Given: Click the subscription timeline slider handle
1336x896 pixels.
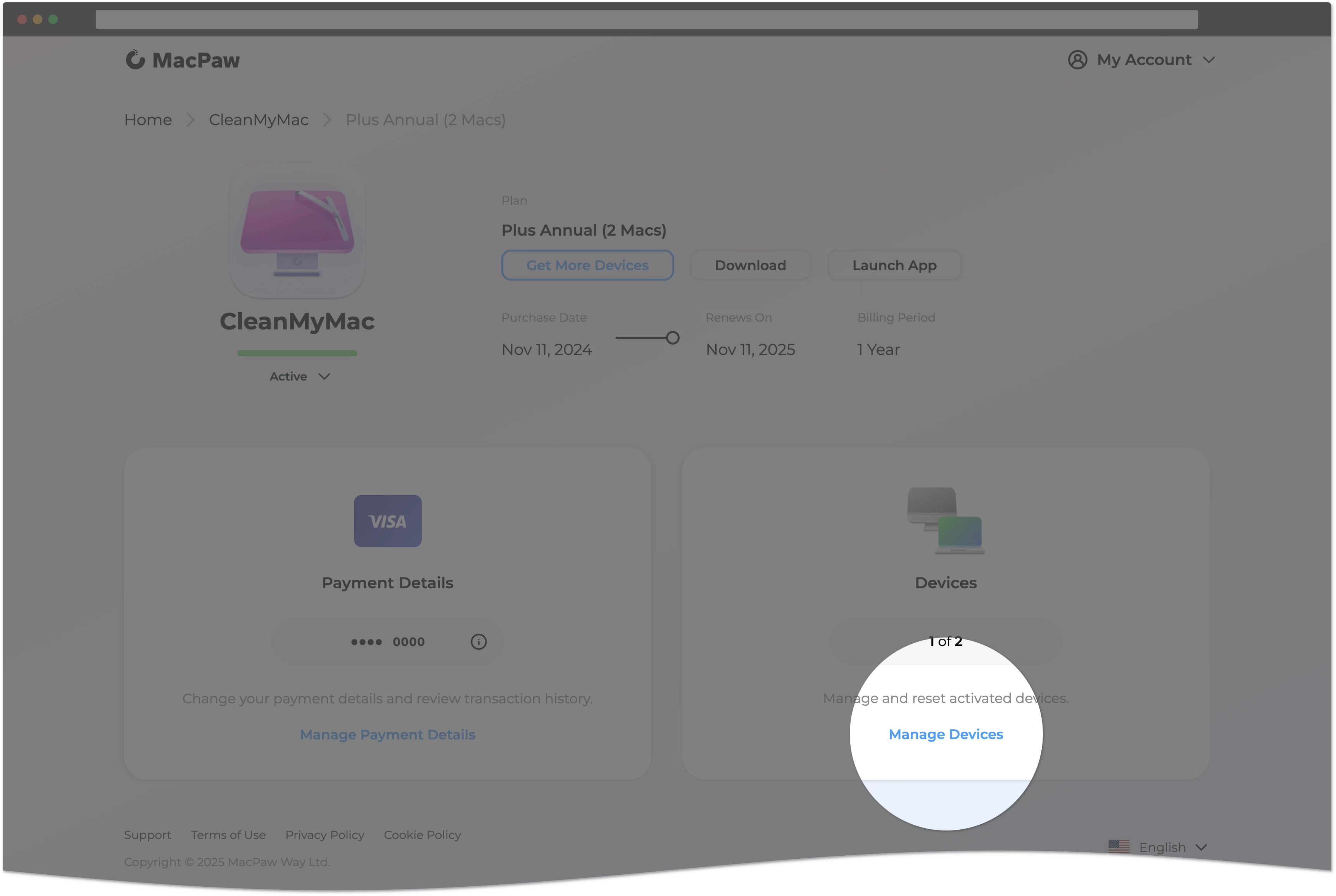Looking at the screenshot, I should 673,338.
